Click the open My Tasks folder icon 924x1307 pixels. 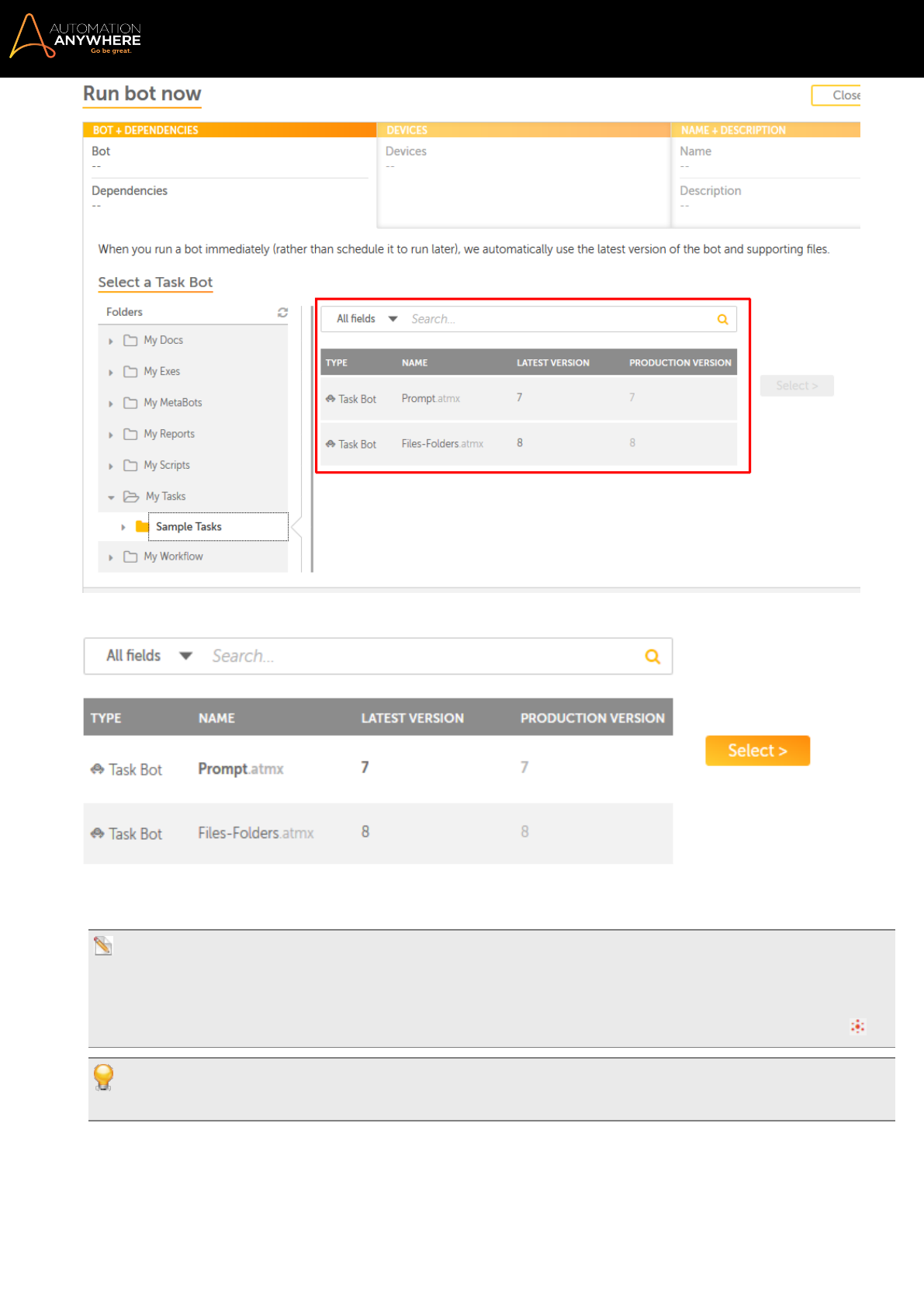point(131,496)
